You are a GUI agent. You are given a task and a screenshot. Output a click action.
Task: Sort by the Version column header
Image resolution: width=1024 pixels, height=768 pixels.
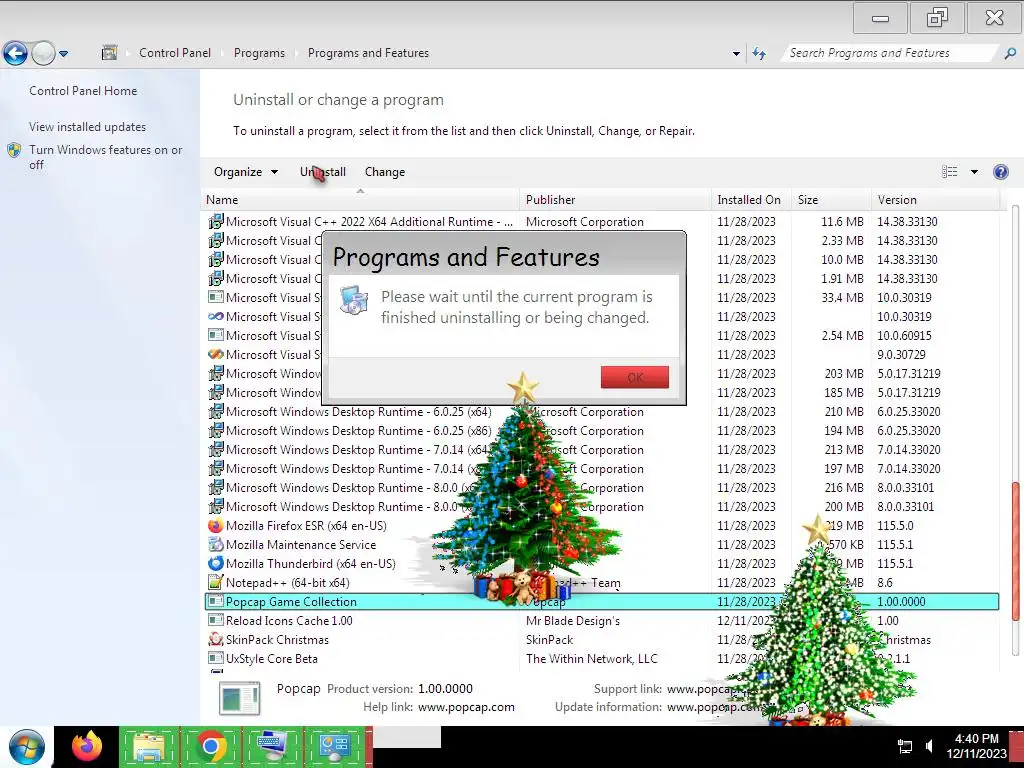(x=935, y=200)
